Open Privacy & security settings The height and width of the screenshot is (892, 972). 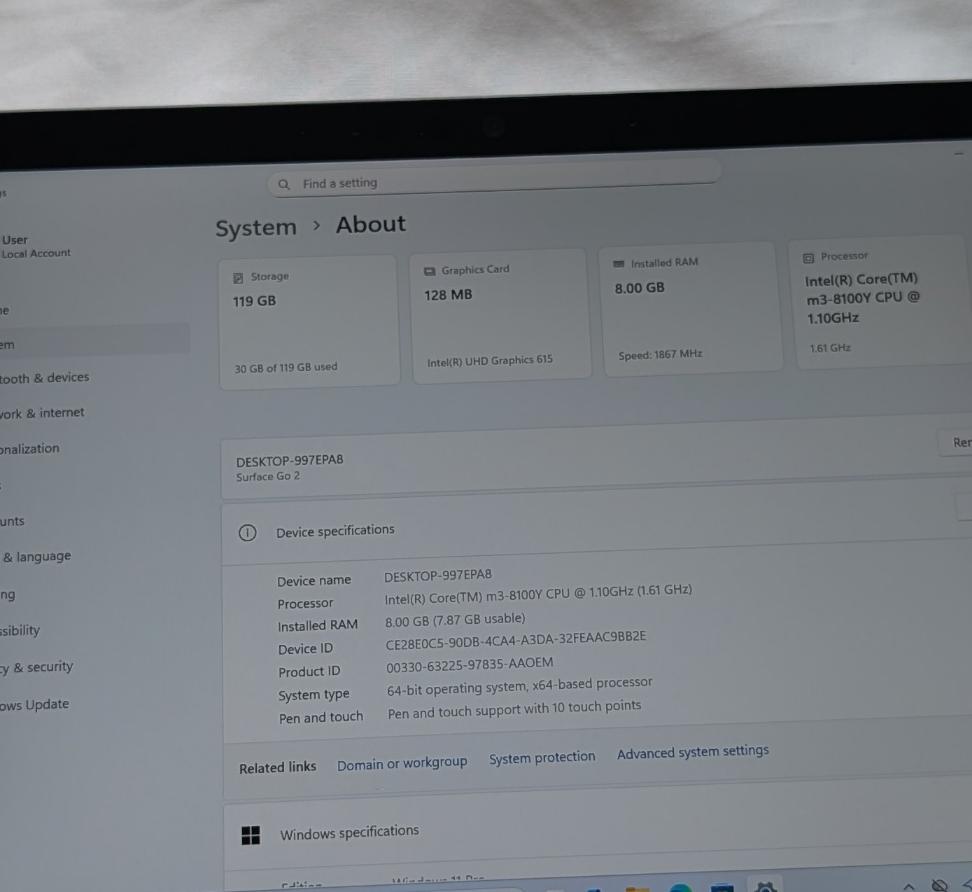click(37, 667)
